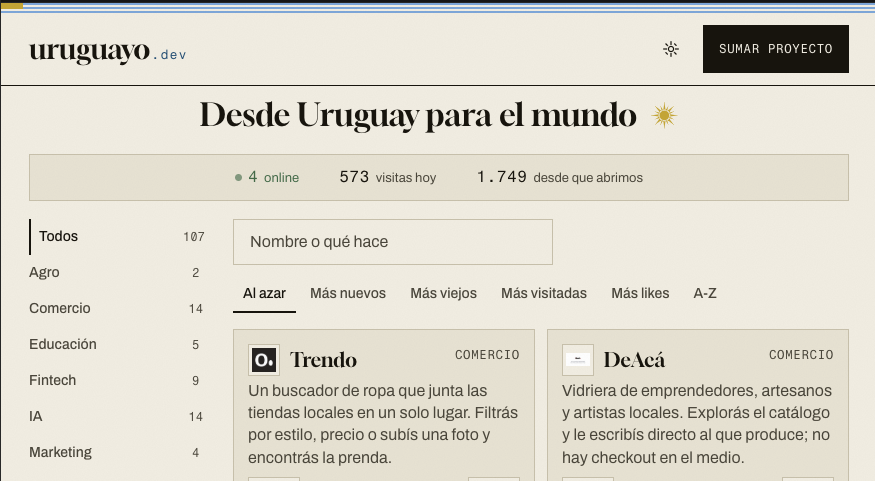The height and width of the screenshot is (481, 875).
Task: Open the DeAcá logo thumbnail
Action: [x=578, y=360]
